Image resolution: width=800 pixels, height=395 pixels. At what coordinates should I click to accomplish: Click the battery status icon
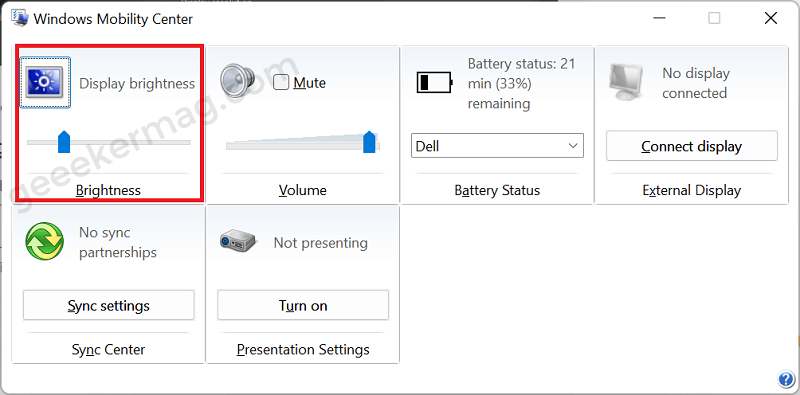point(434,82)
